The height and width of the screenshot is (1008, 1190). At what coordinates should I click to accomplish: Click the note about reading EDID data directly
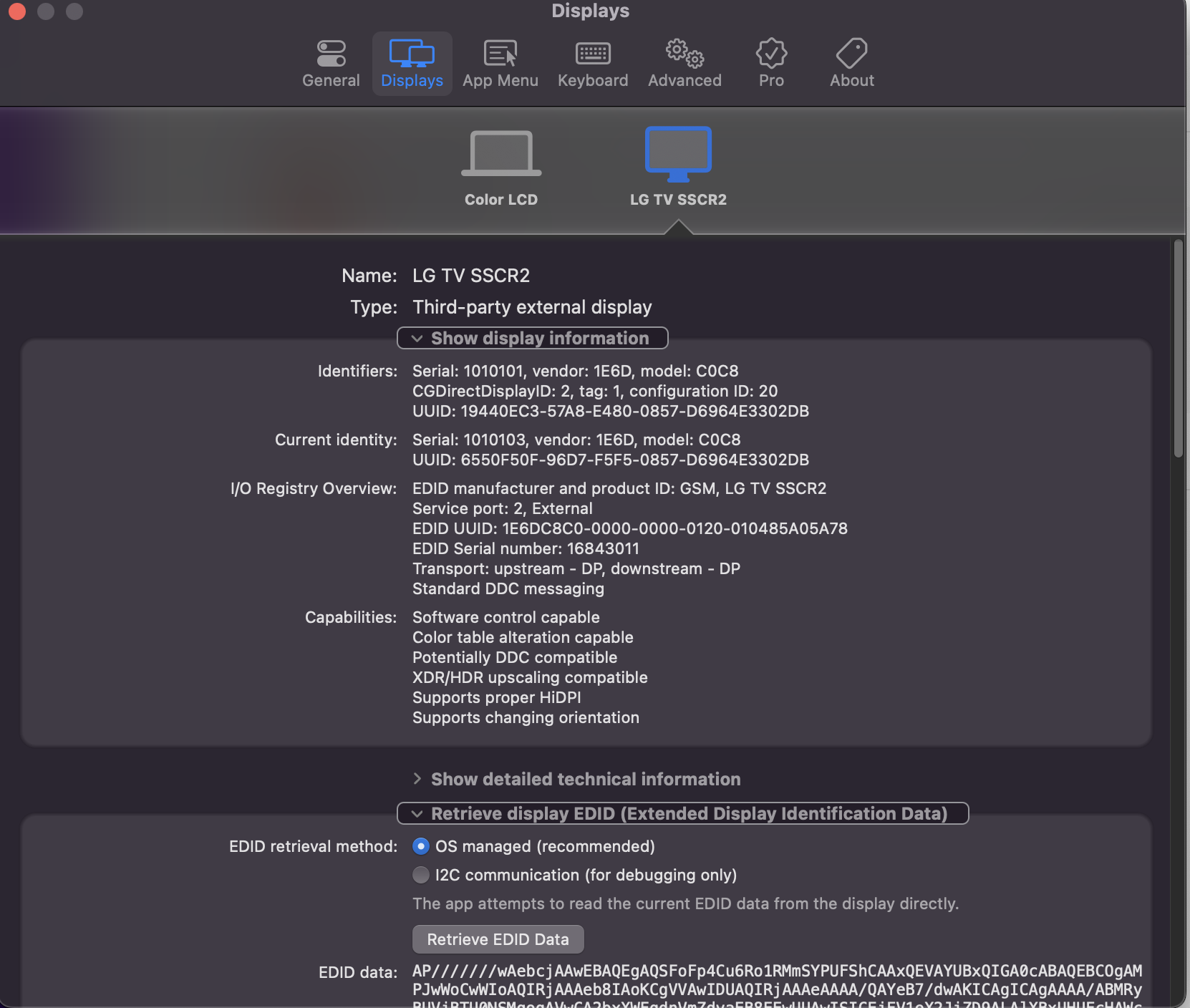point(685,903)
